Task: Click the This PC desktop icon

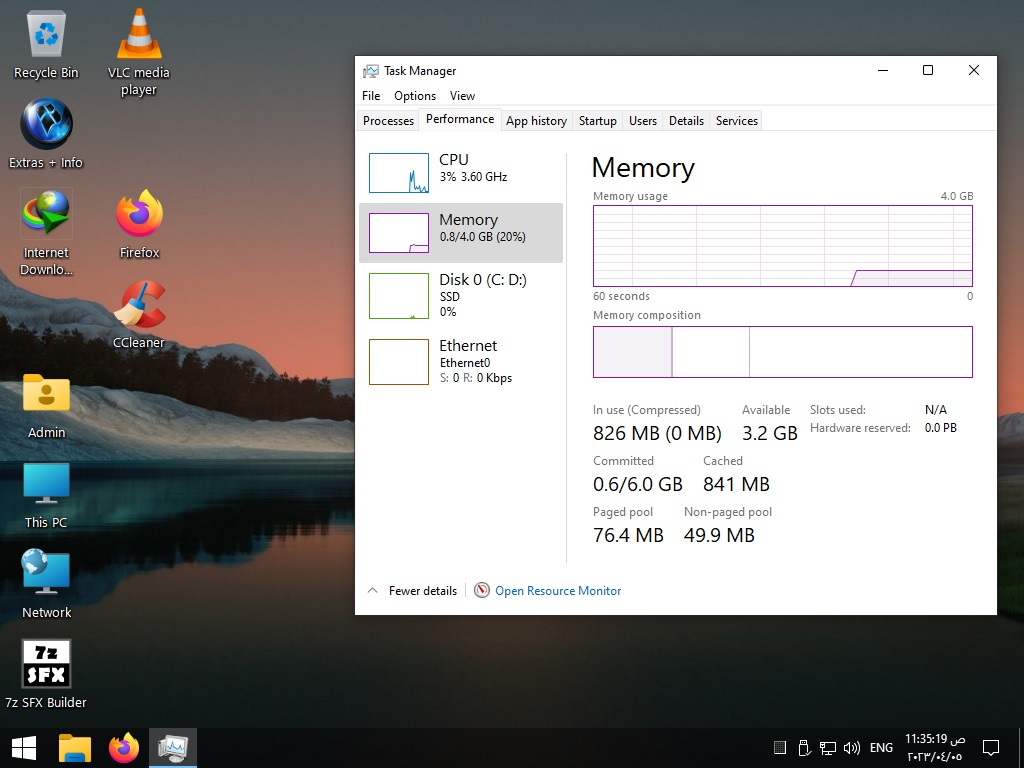Action: click(x=46, y=495)
